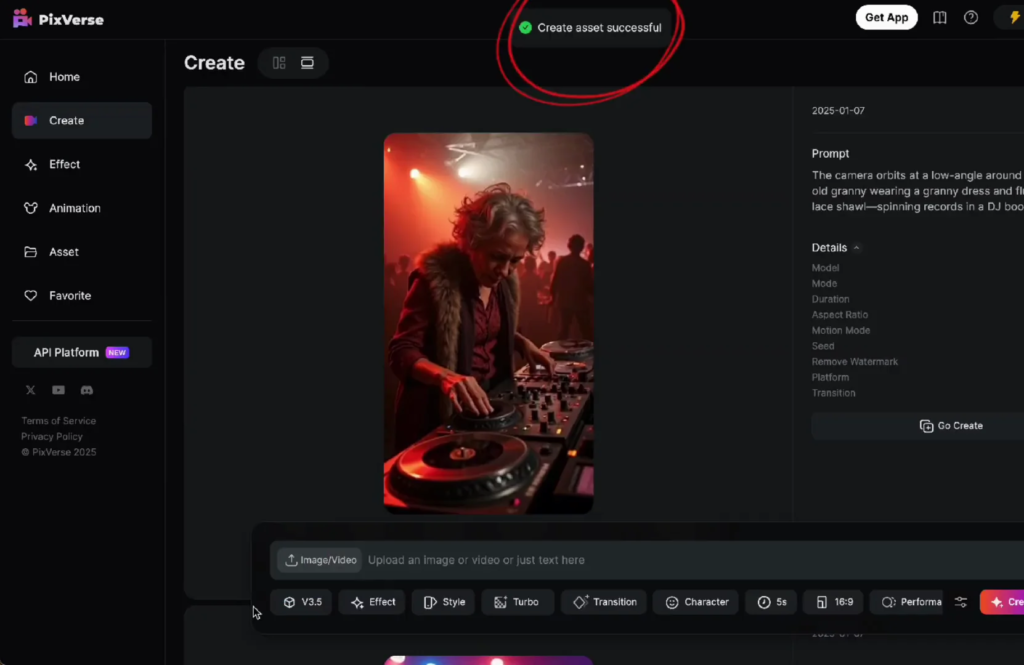
Task: Open the Asset section in sidebar
Action: [64, 252]
